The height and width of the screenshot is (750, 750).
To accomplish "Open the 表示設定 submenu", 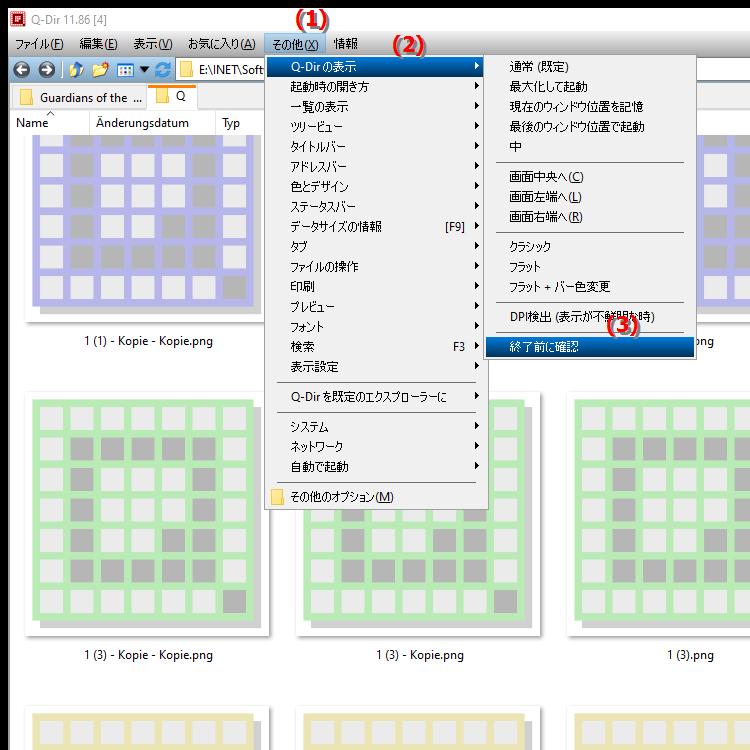I will [x=375, y=367].
